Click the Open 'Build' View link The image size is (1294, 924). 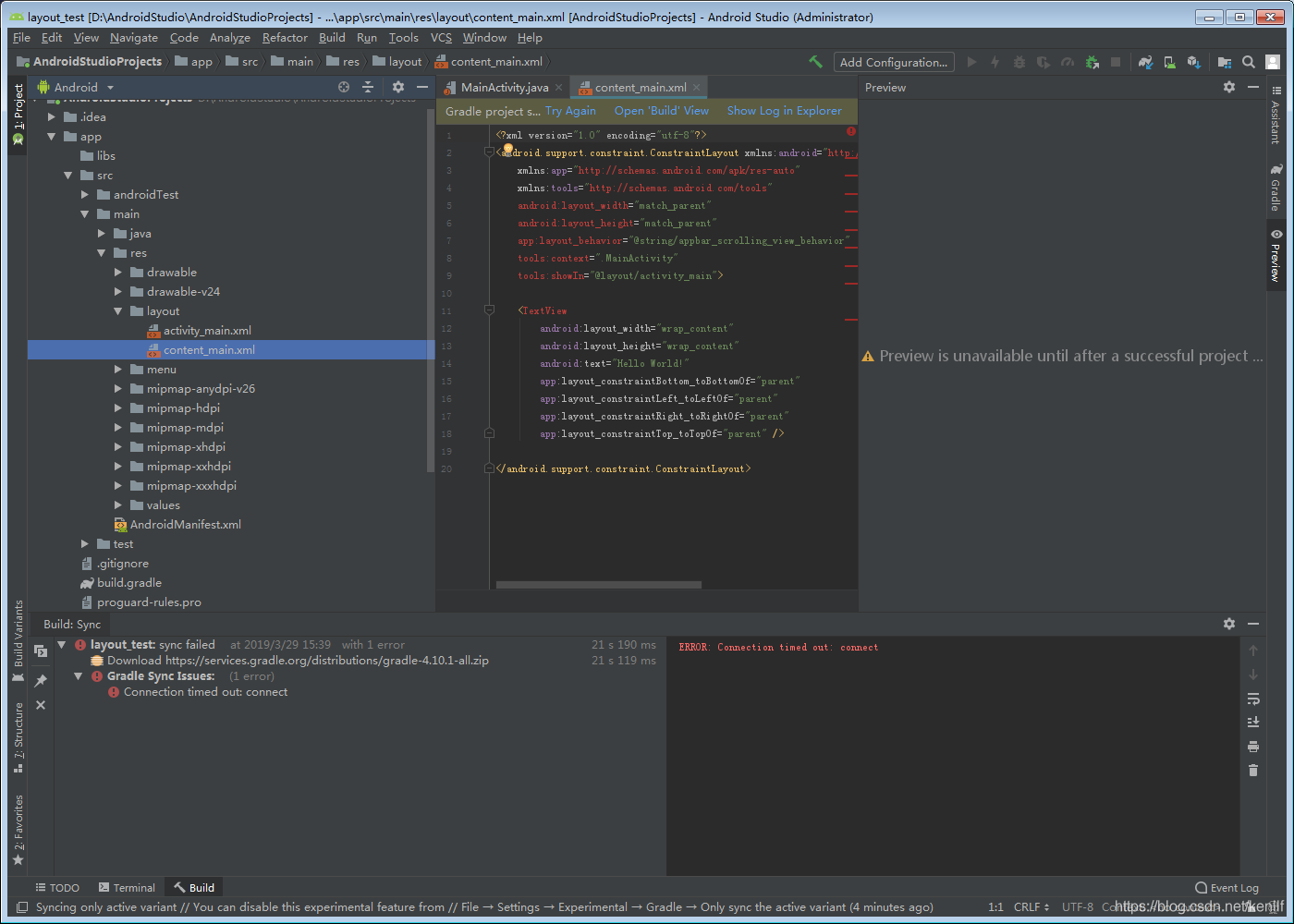coord(662,111)
